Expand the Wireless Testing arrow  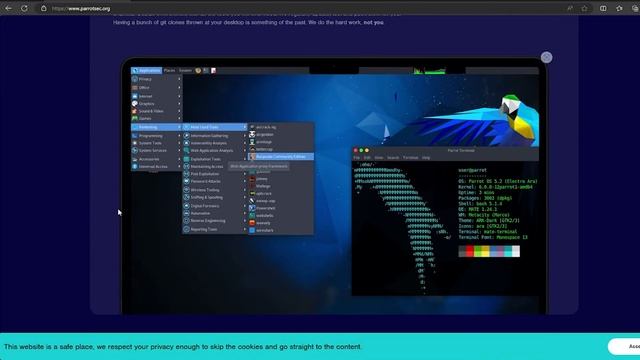click(245, 190)
